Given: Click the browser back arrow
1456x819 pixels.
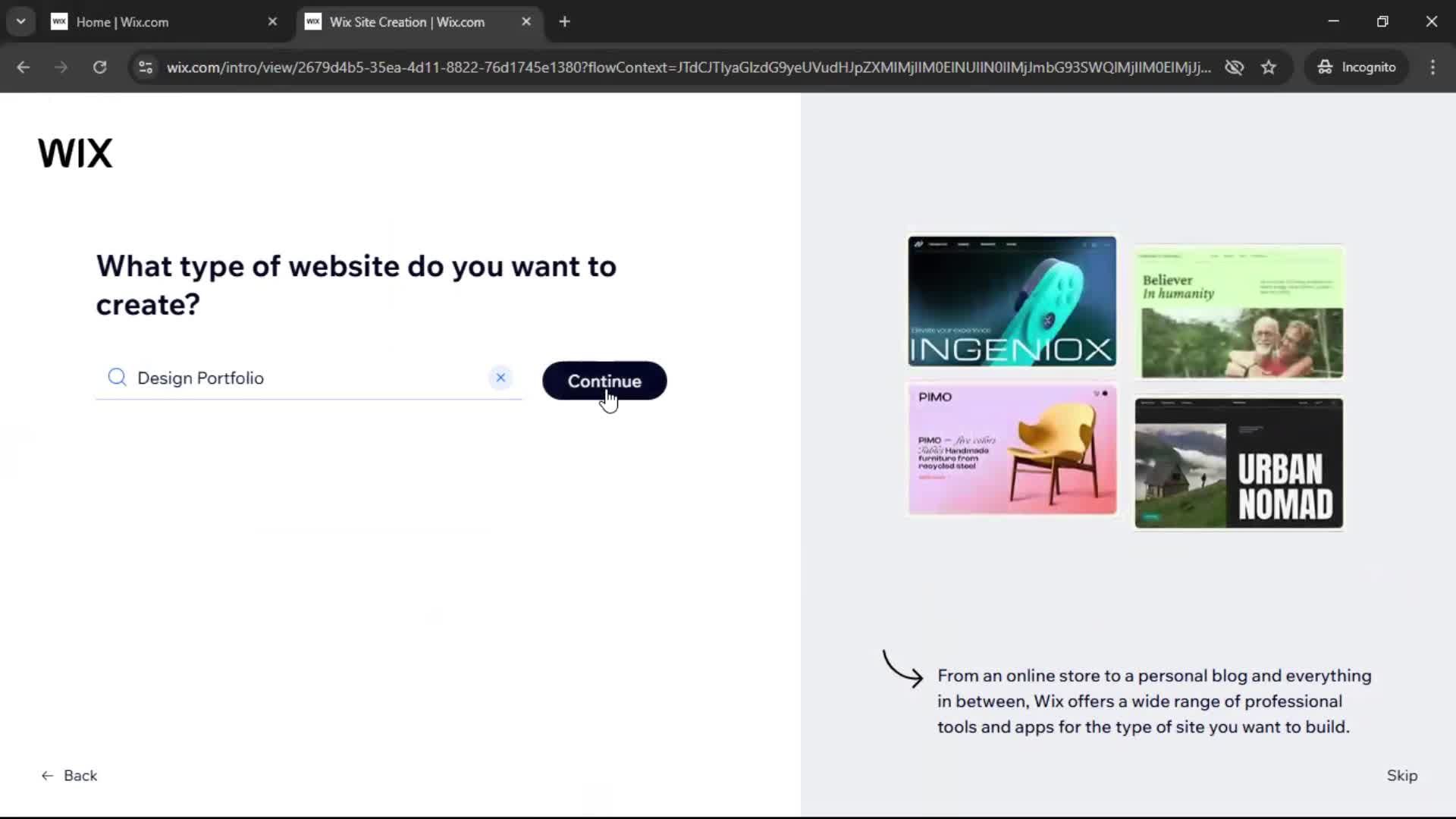Looking at the screenshot, I should [24, 67].
